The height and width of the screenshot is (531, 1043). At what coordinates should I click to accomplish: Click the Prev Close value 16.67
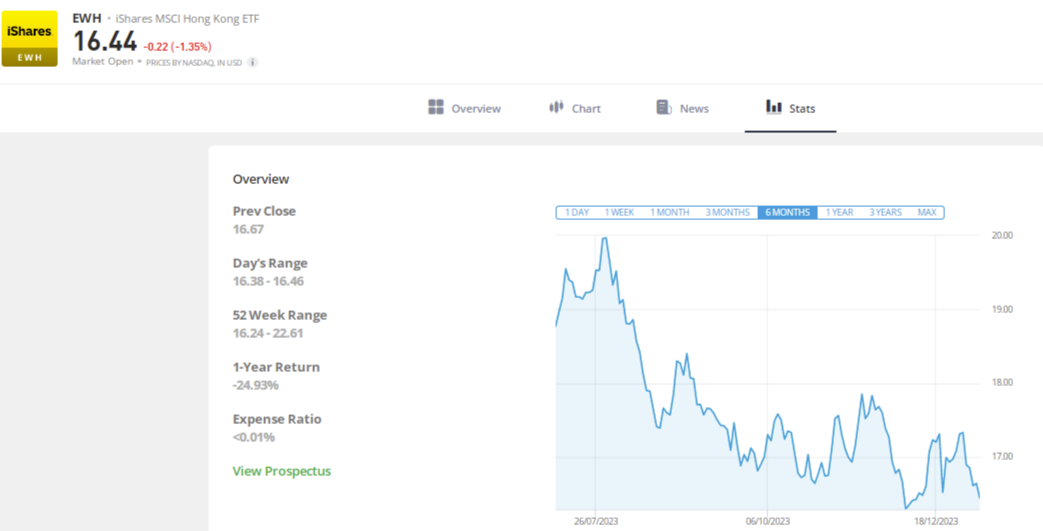(x=248, y=229)
